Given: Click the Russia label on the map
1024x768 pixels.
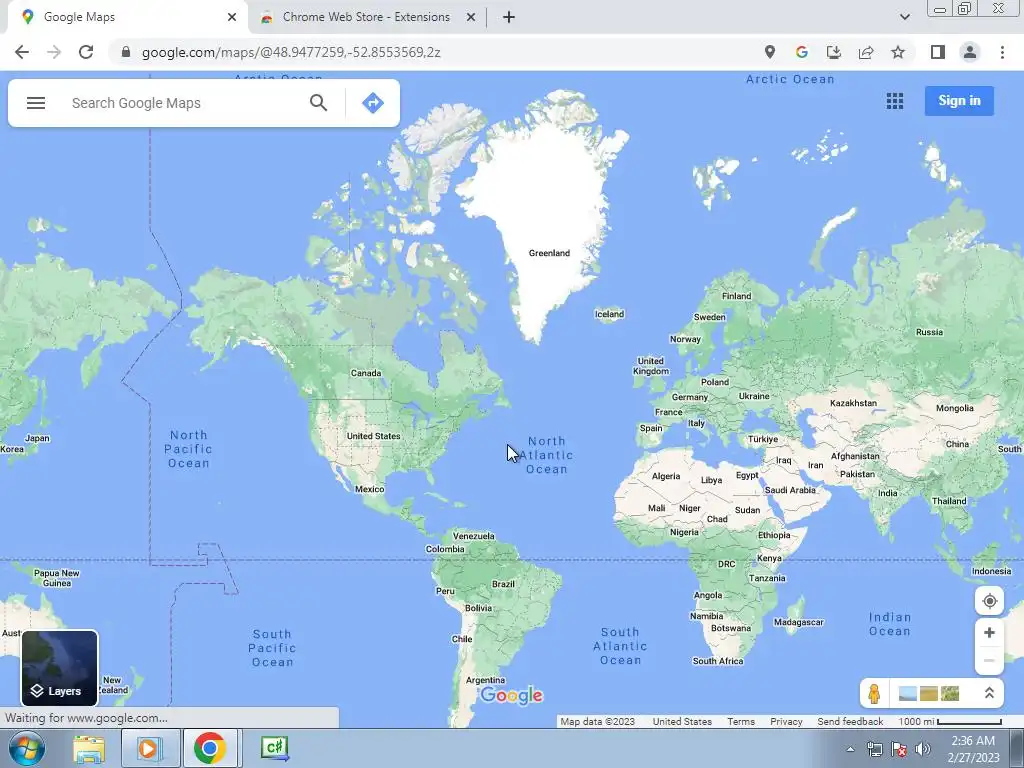Looking at the screenshot, I should click(929, 332).
